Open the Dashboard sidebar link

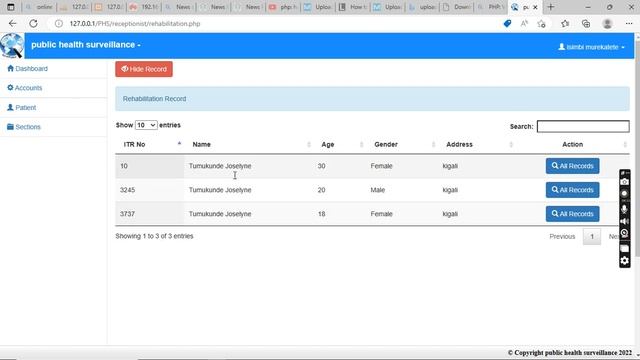[27, 69]
